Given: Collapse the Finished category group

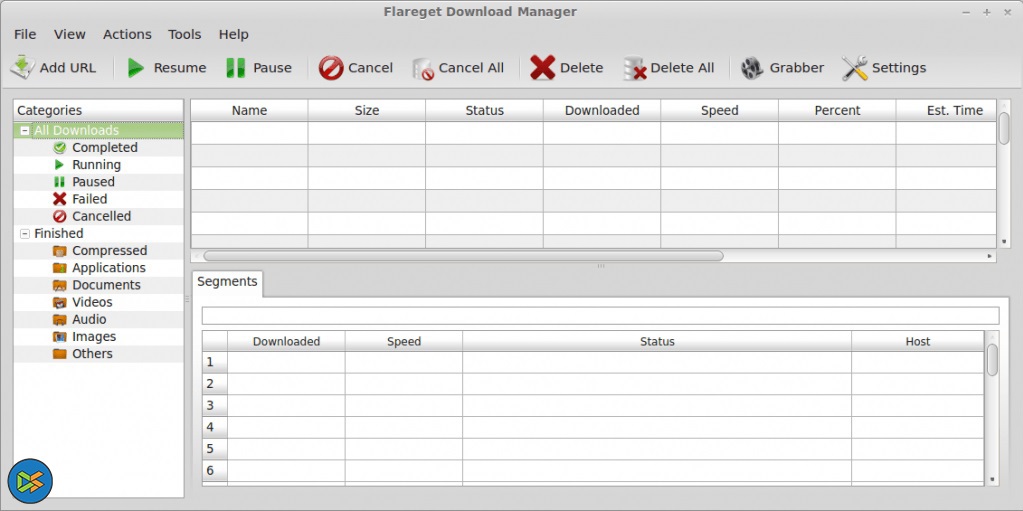Looking at the screenshot, I should (x=25, y=234).
